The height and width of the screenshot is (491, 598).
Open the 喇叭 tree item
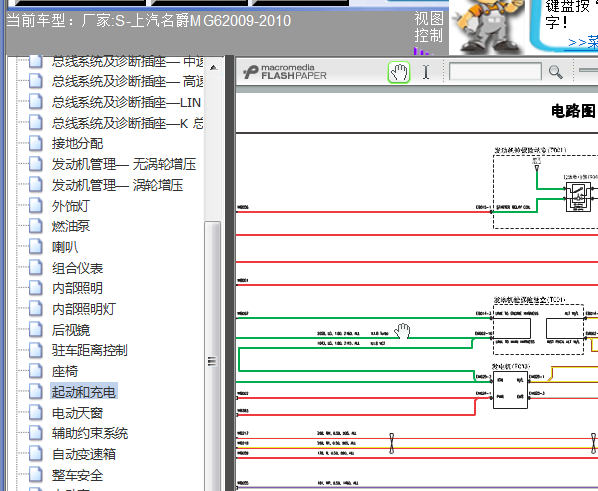pos(65,247)
